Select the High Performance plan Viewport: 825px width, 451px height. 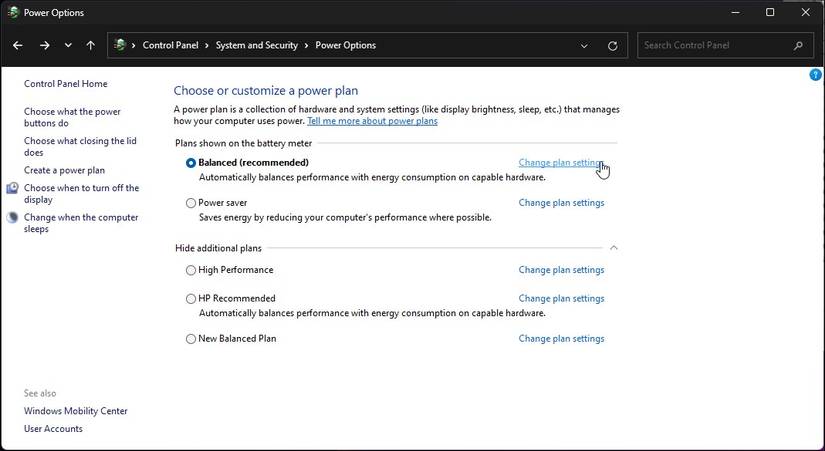click(x=191, y=270)
